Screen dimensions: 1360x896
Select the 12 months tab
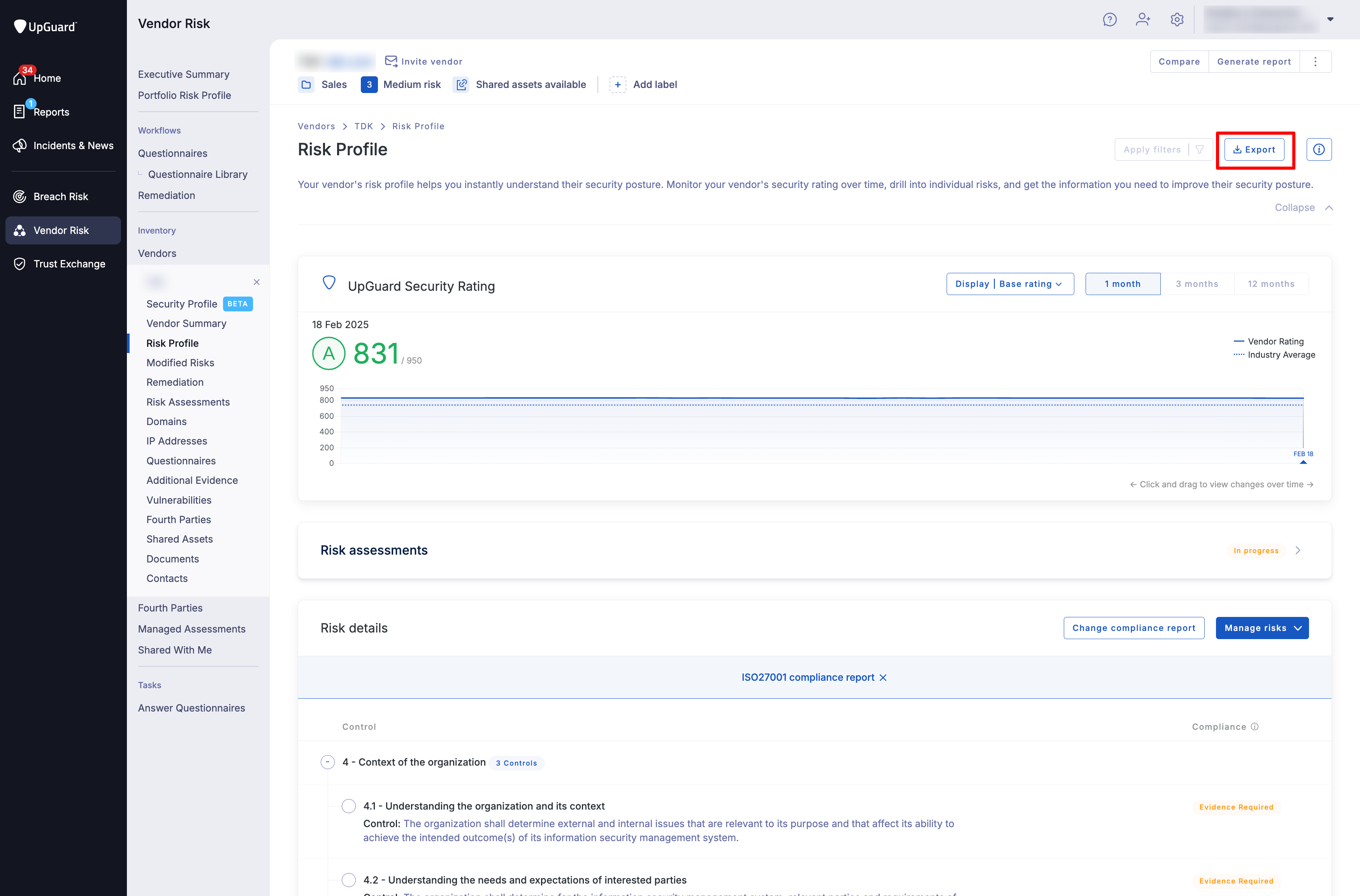pyautogui.click(x=1271, y=284)
